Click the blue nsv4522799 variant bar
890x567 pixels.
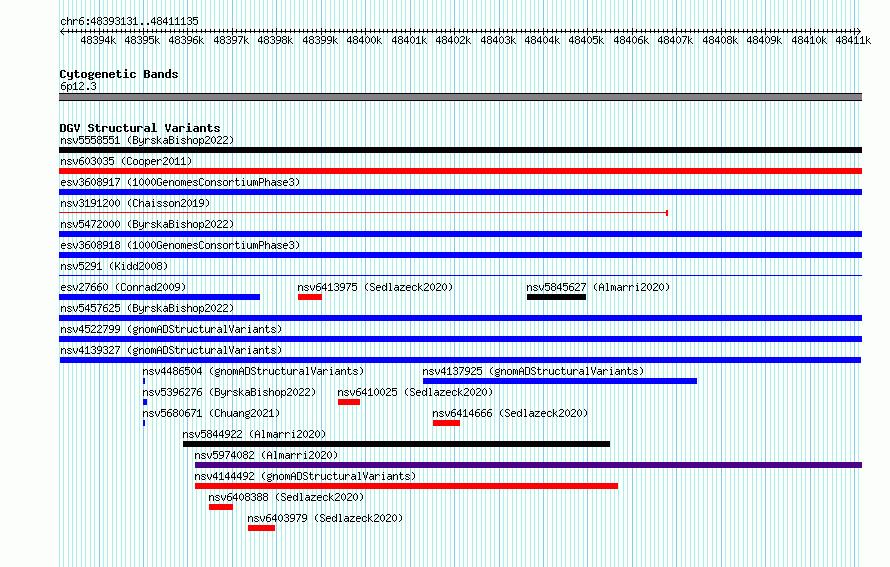460,339
